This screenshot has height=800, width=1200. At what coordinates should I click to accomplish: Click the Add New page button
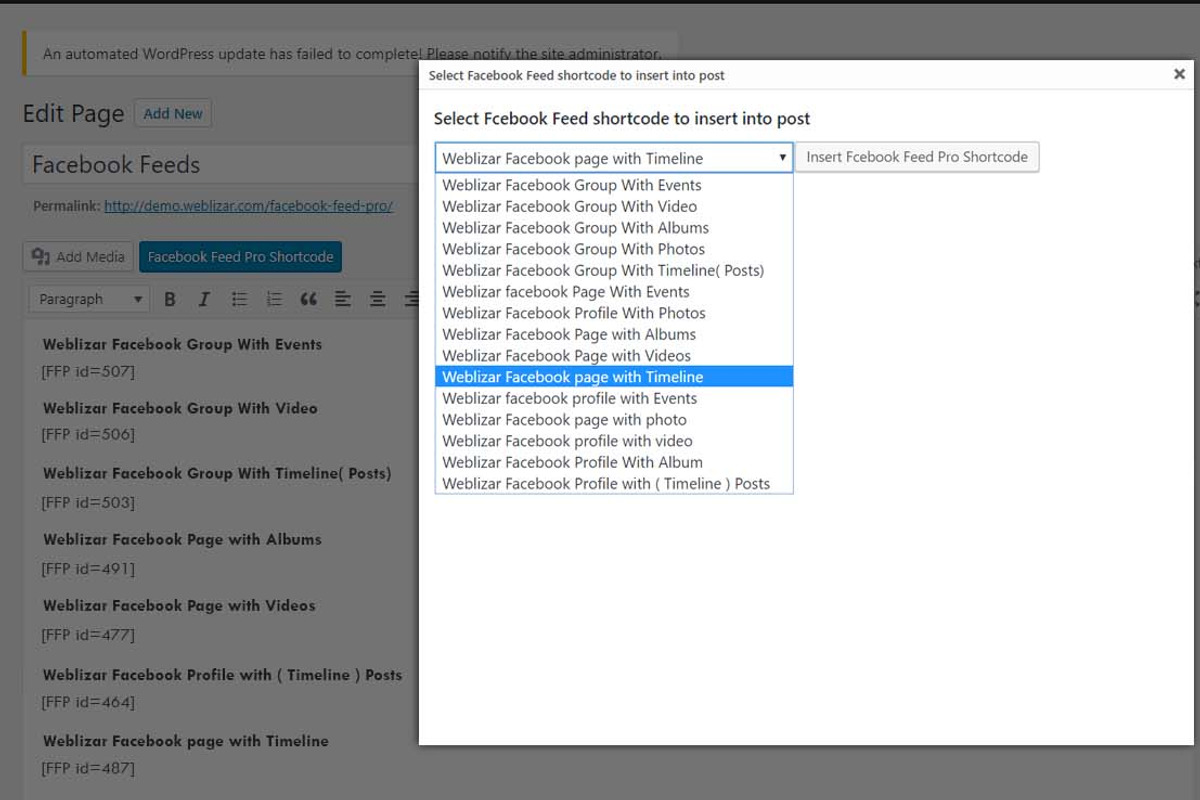(173, 114)
